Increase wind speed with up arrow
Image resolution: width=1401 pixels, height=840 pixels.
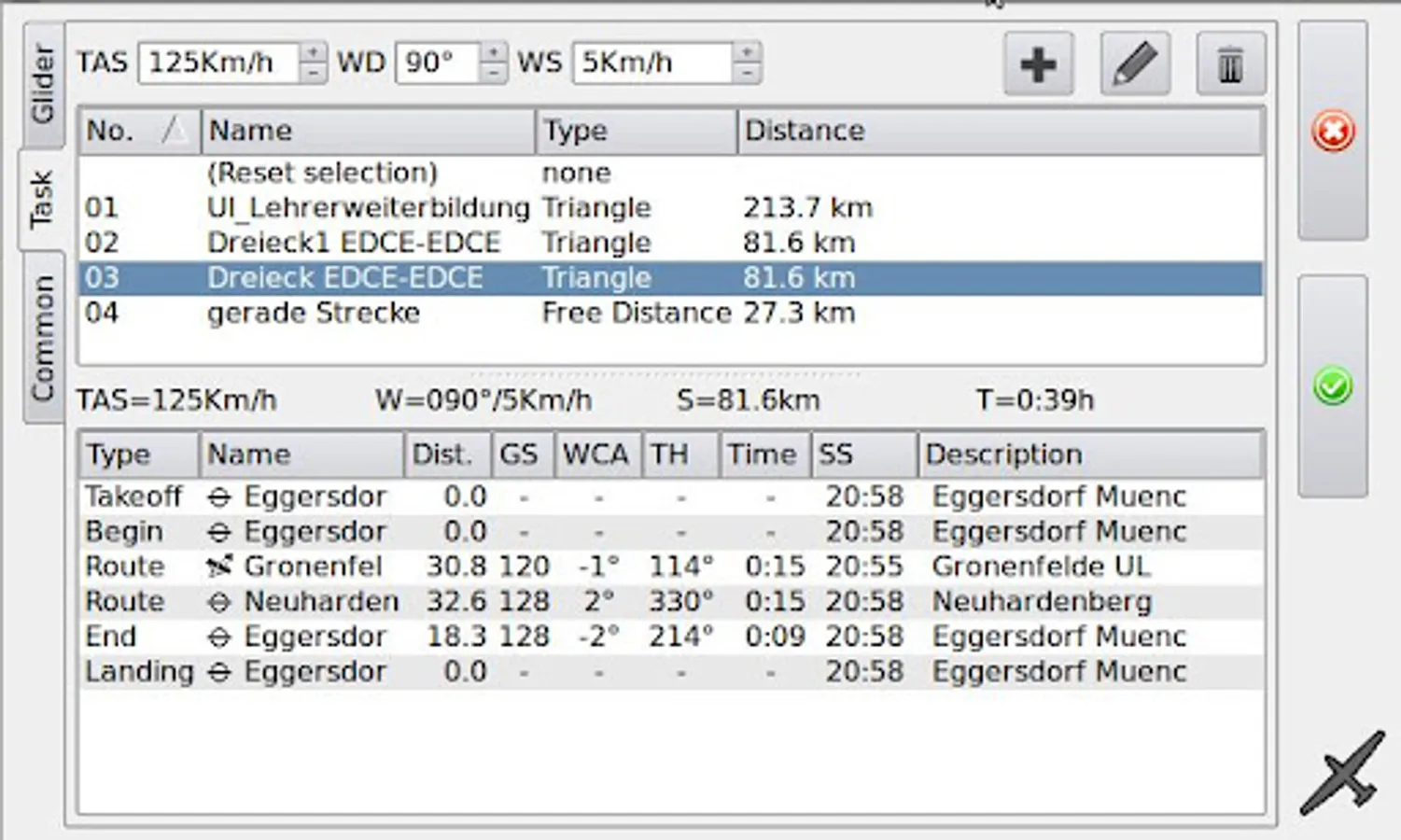tap(746, 52)
